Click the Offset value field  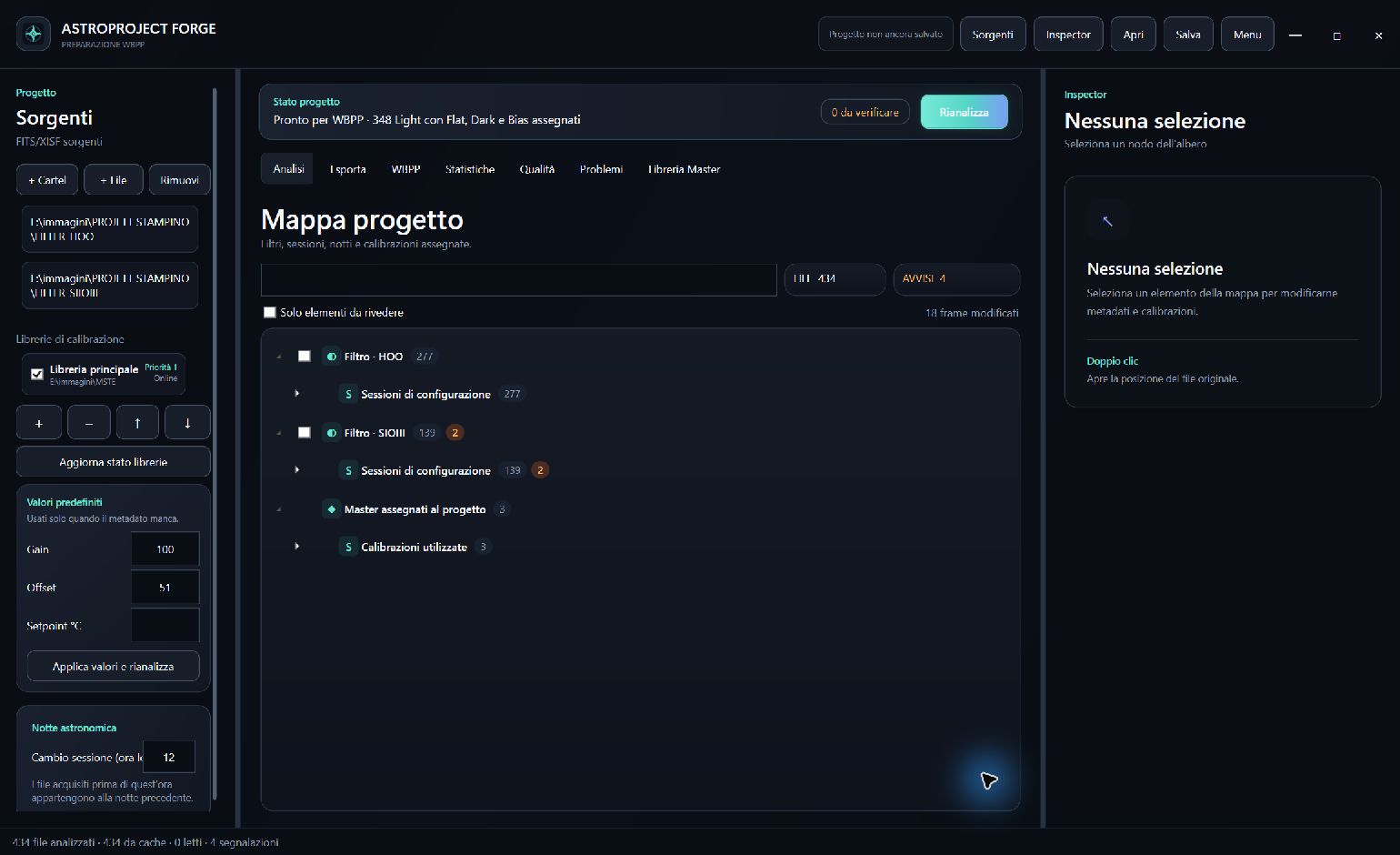165,588
